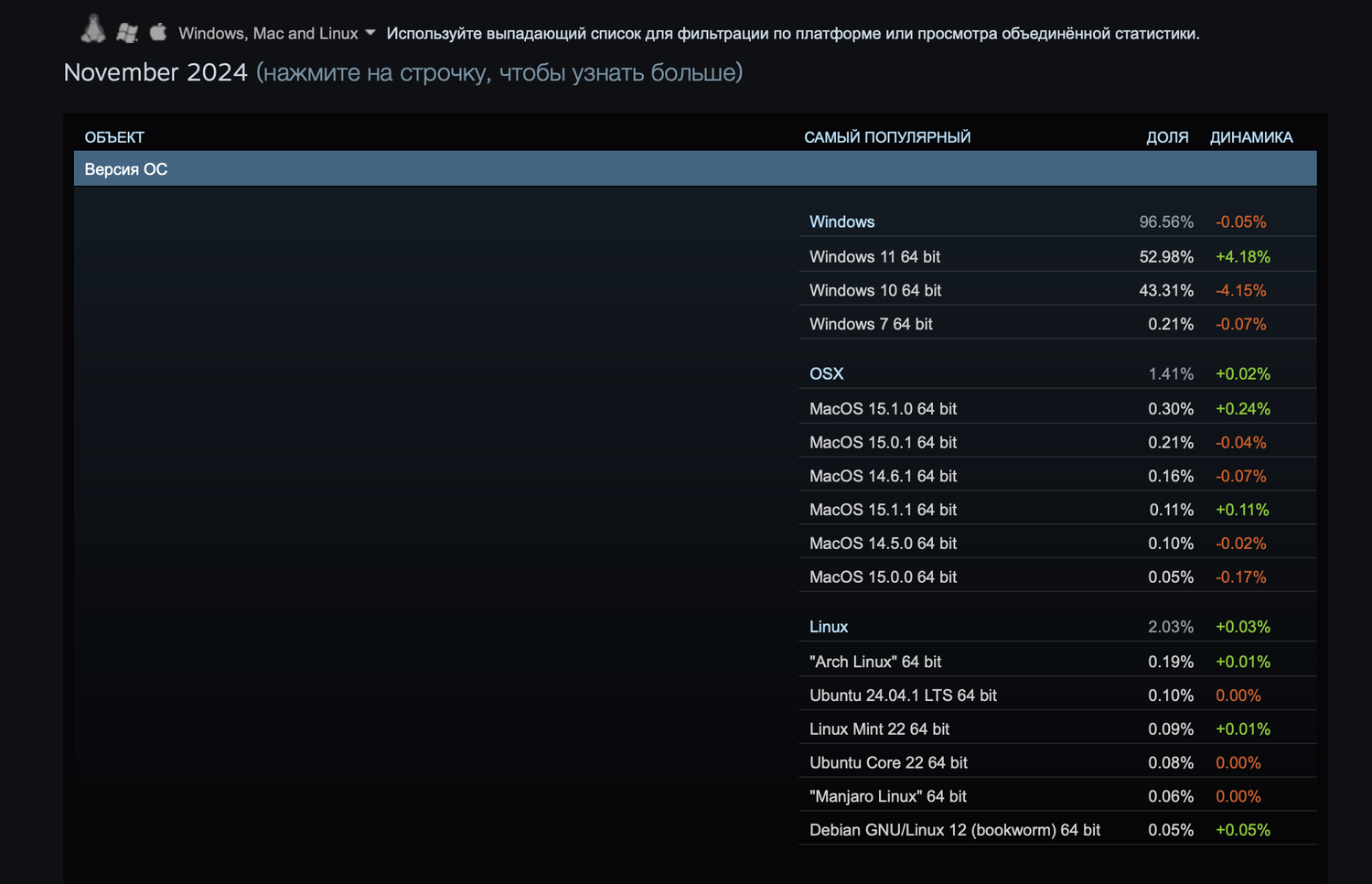This screenshot has height=884, width=1372.
Task: Click the MacOS 15.1.0 change "+0.24%"
Action: tap(1243, 409)
